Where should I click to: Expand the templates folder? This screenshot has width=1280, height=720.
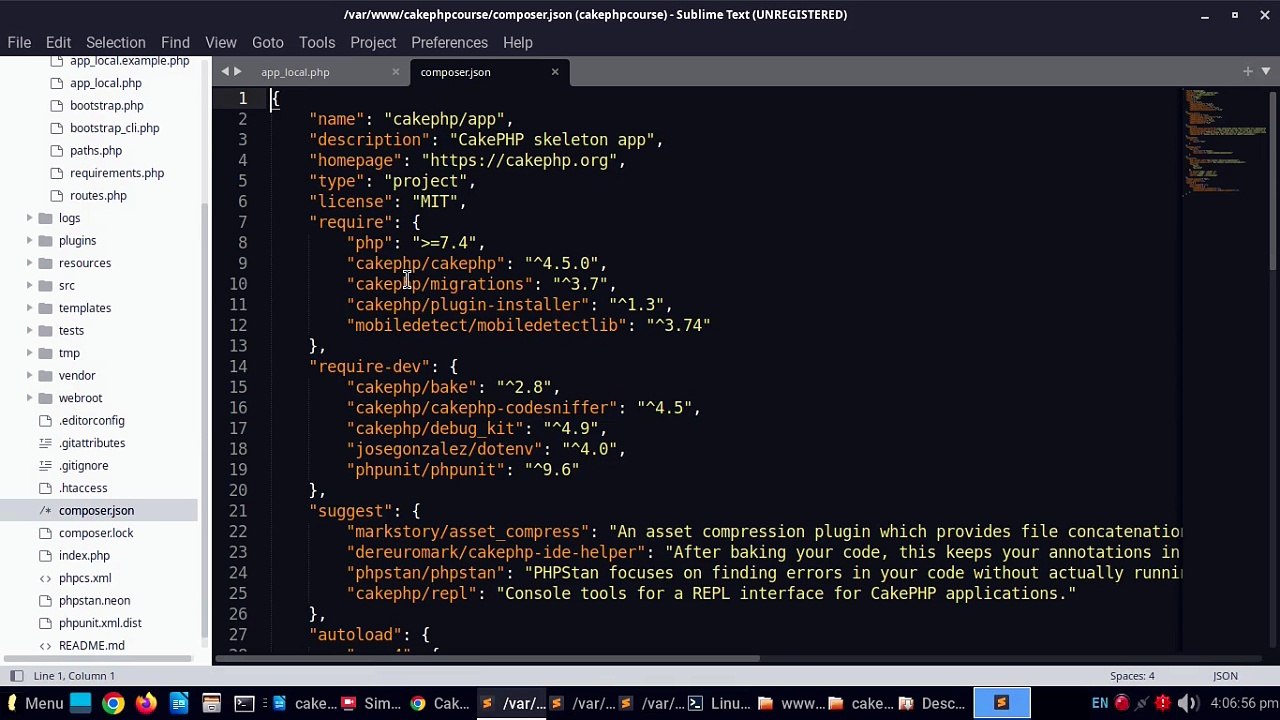(29, 308)
